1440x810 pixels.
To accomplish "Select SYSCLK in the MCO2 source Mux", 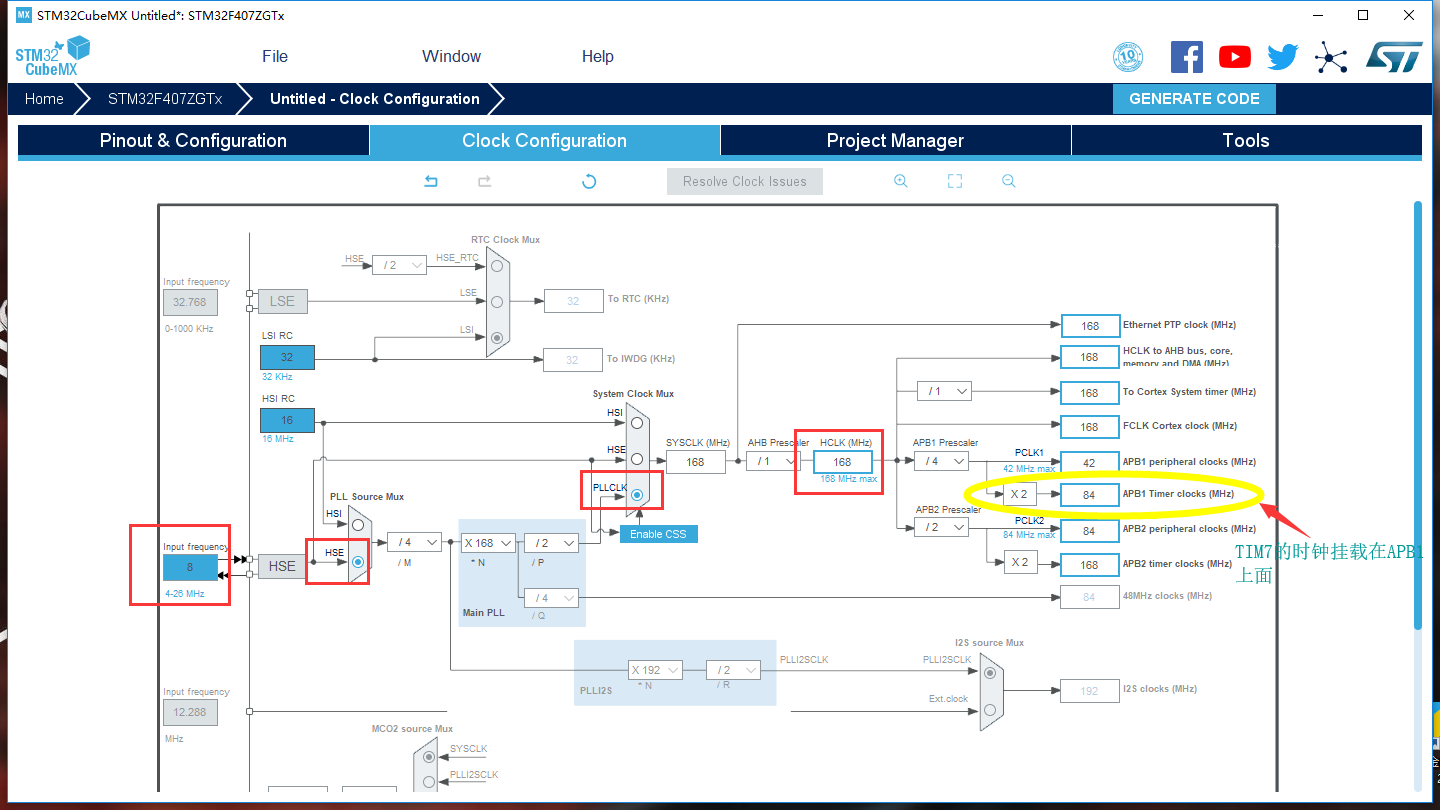I will click(429, 757).
